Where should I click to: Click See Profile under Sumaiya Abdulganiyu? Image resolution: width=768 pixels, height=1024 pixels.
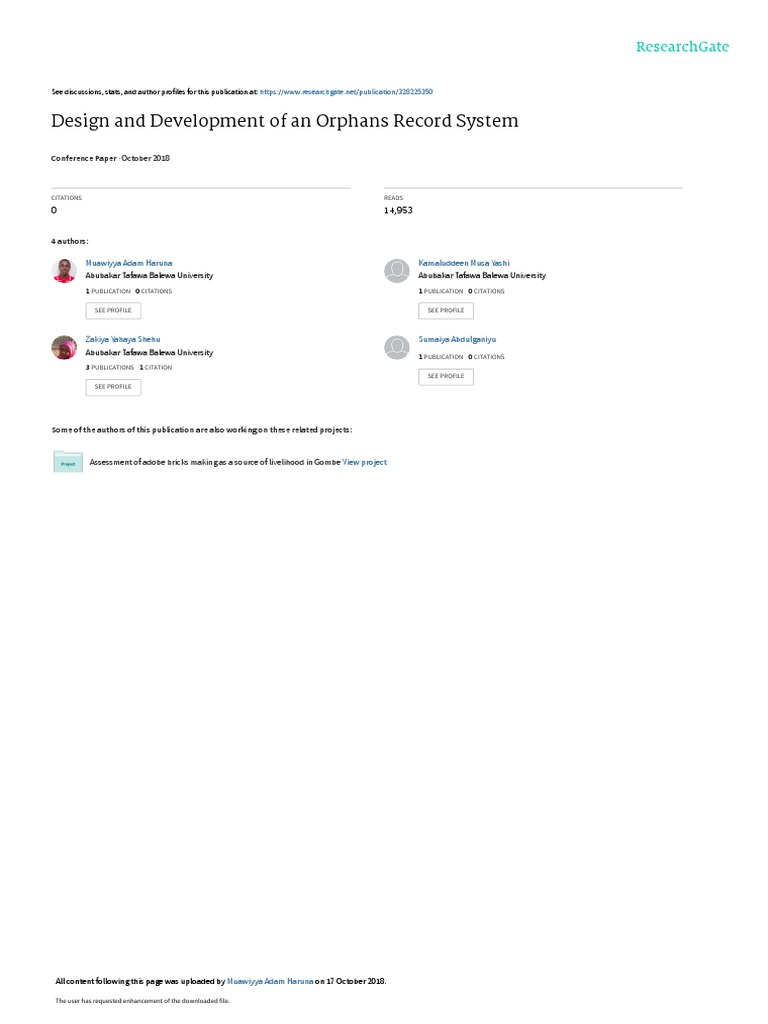coord(446,377)
